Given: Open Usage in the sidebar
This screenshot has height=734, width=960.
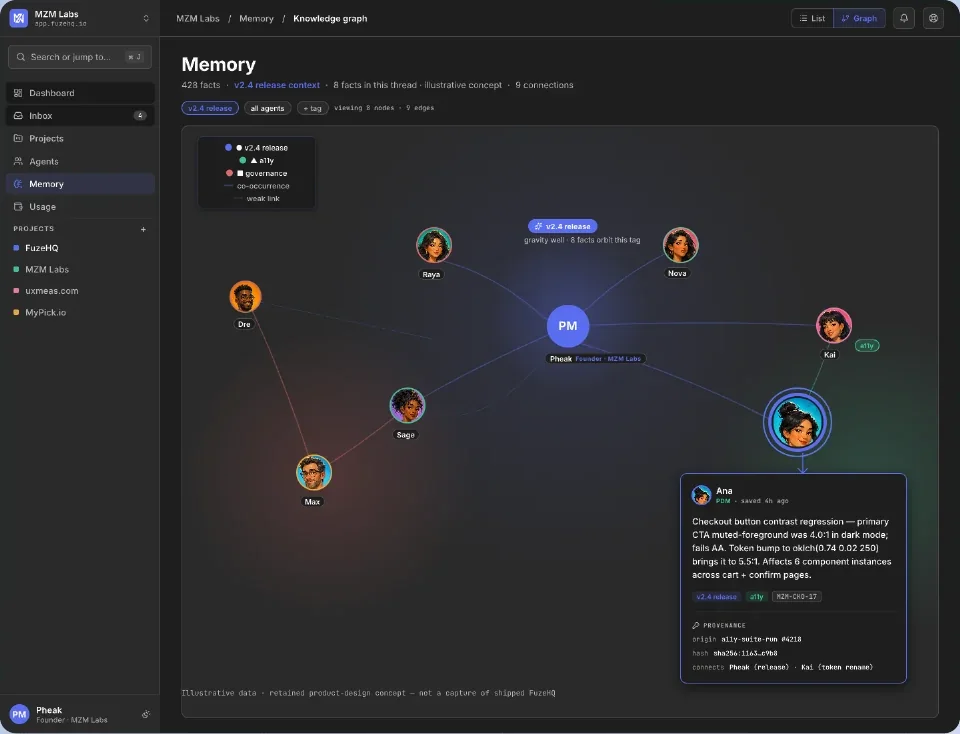Looking at the screenshot, I should tap(80, 207).
